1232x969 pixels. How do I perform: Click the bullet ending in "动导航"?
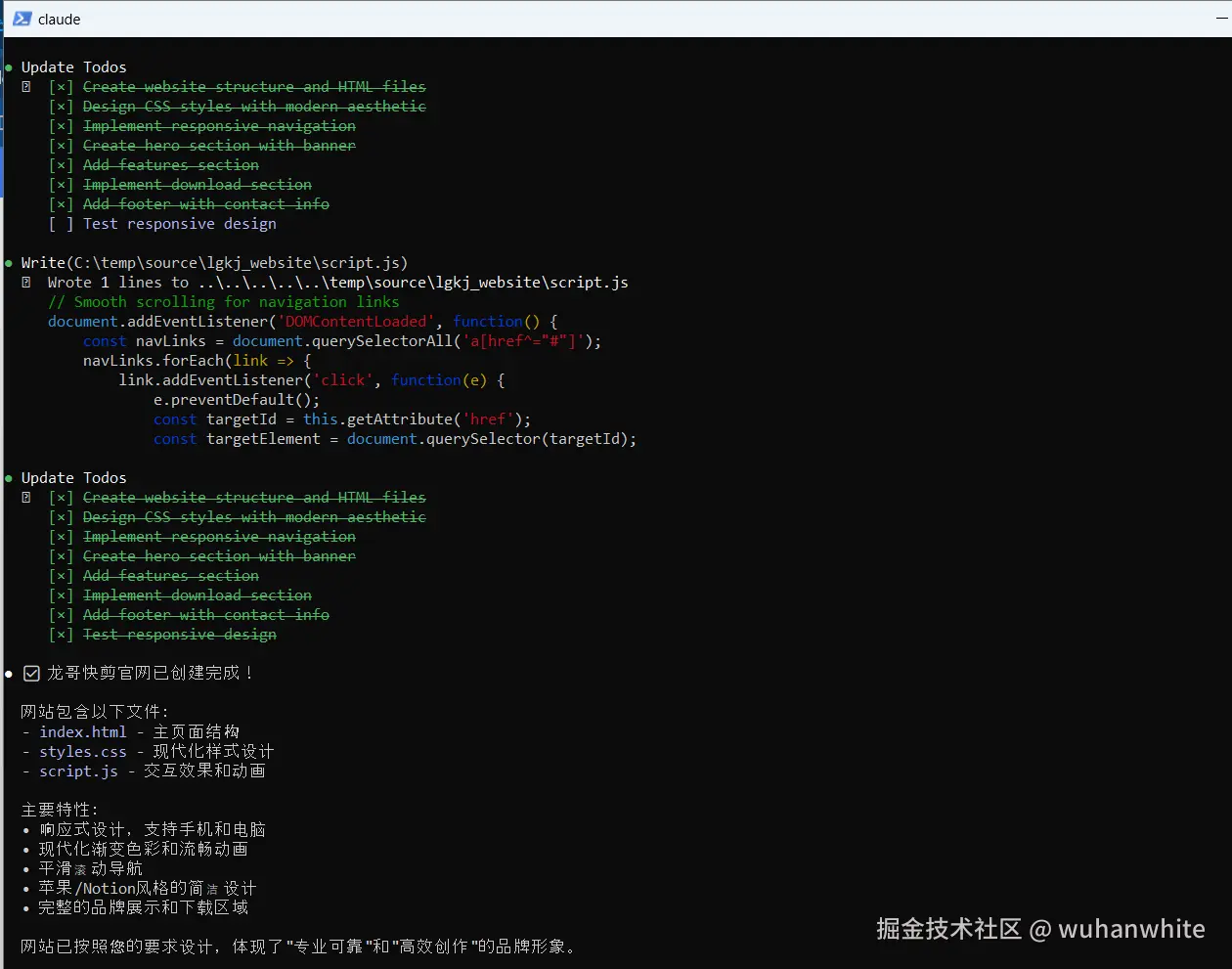point(91,868)
